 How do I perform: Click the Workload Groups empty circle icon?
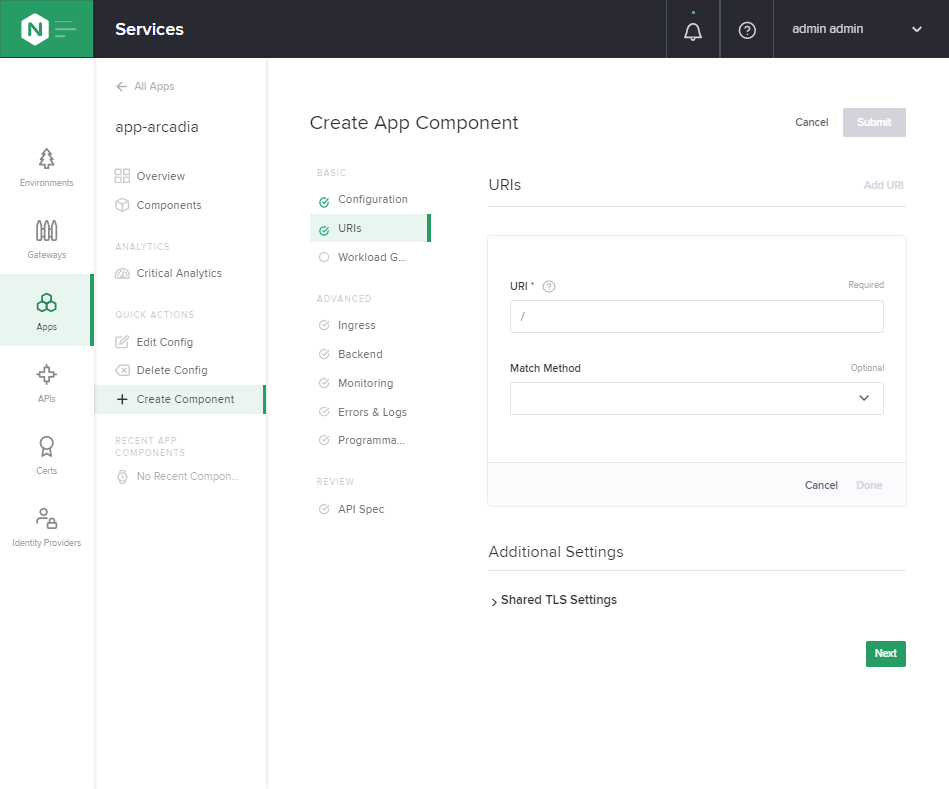coord(324,257)
